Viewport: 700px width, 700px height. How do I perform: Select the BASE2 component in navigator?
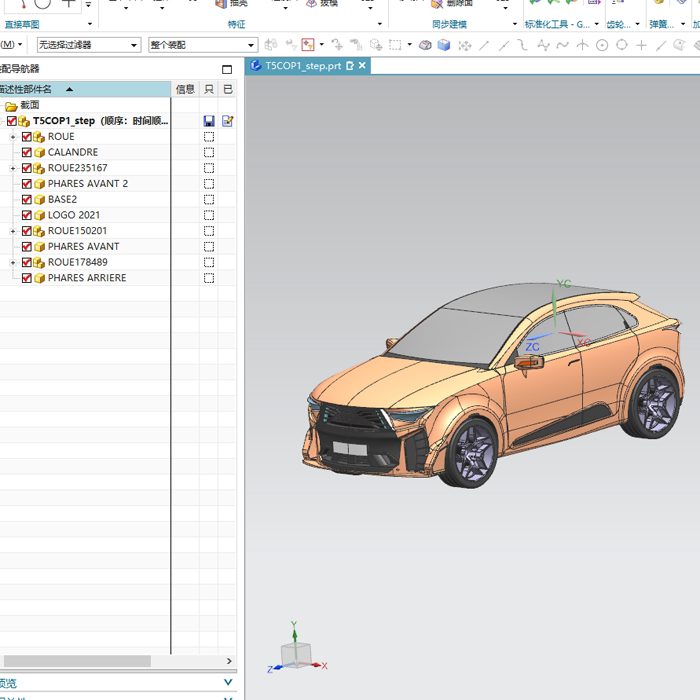click(x=62, y=200)
